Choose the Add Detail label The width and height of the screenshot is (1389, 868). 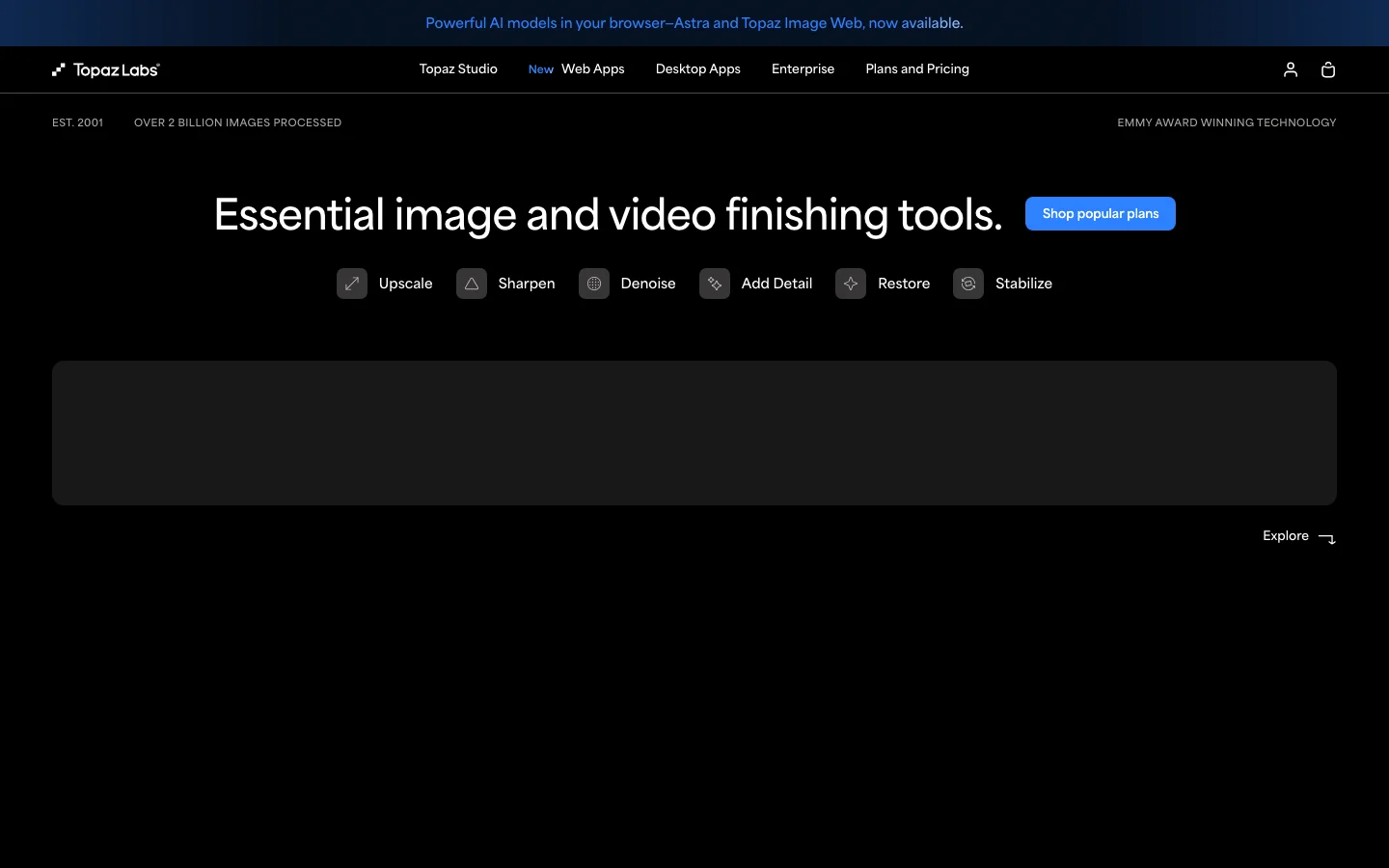[776, 284]
